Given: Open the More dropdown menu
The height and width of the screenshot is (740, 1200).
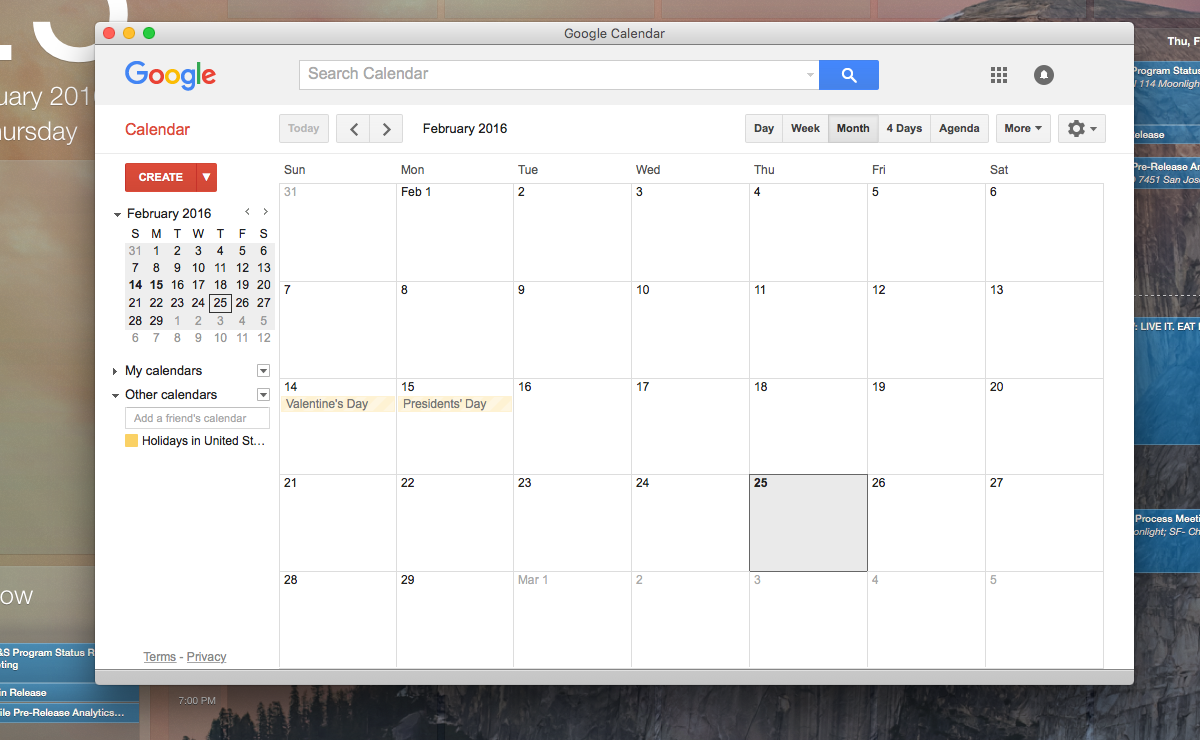Looking at the screenshot, I should 1023,129.
